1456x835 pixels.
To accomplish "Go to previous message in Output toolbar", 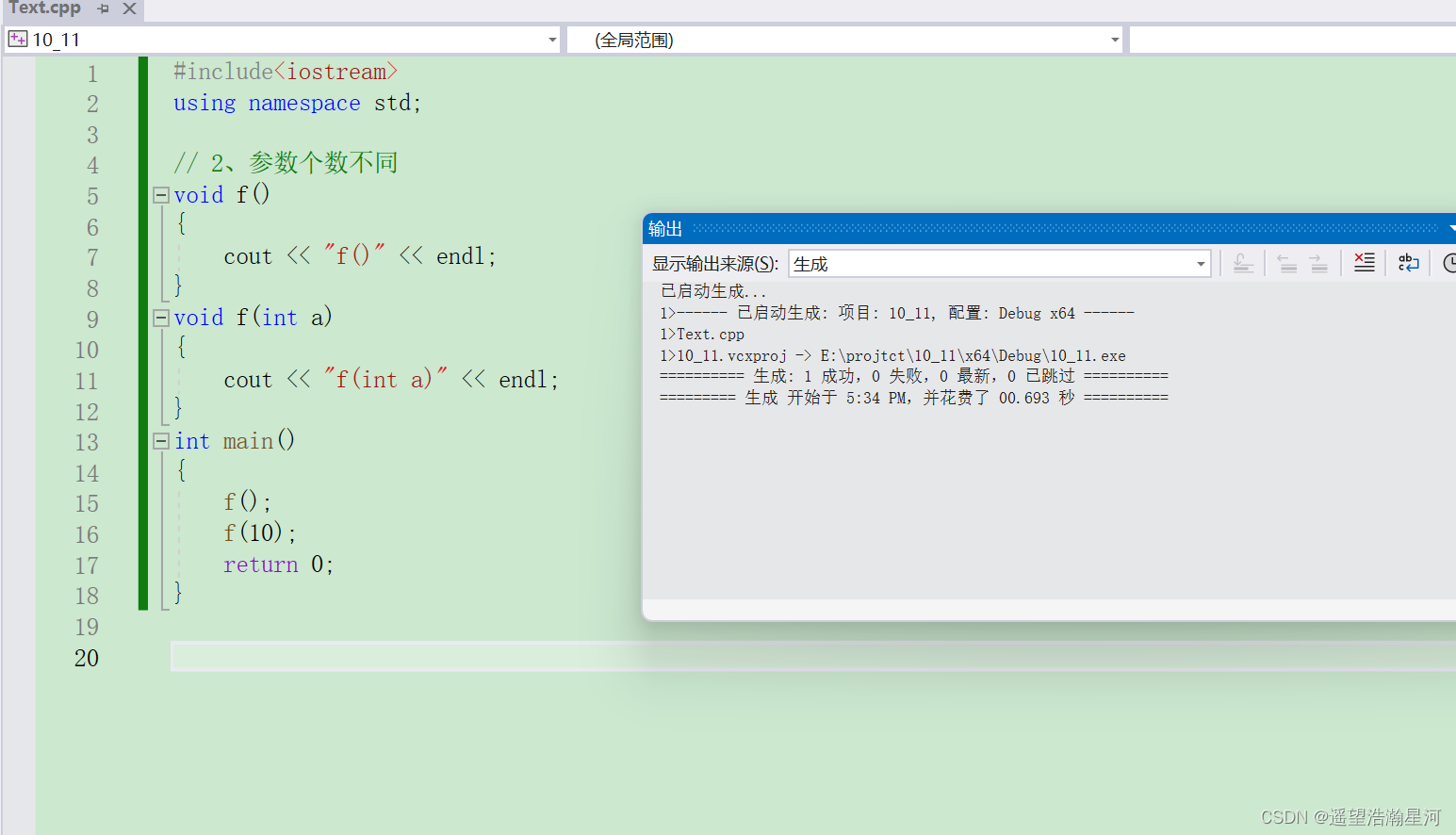I will (1286, 264).
